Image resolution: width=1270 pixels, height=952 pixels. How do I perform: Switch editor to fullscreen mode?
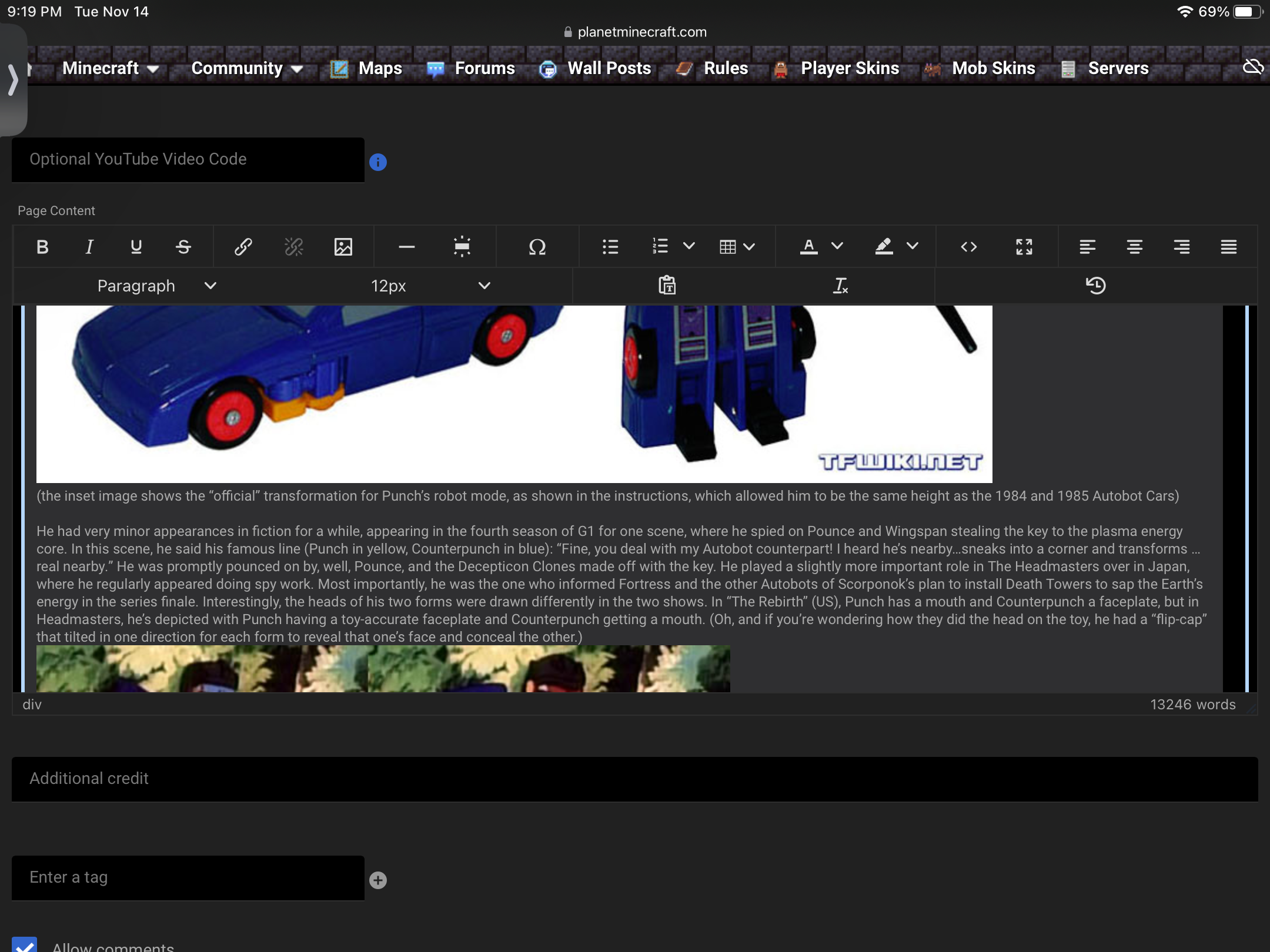click(x=1024, y=247)
